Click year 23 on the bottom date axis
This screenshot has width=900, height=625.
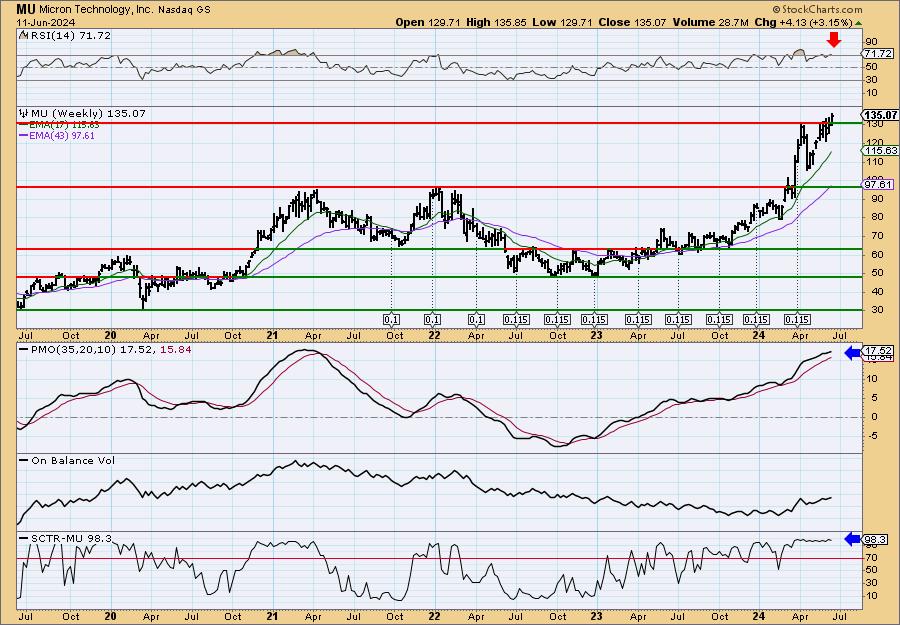click(596, 616)
